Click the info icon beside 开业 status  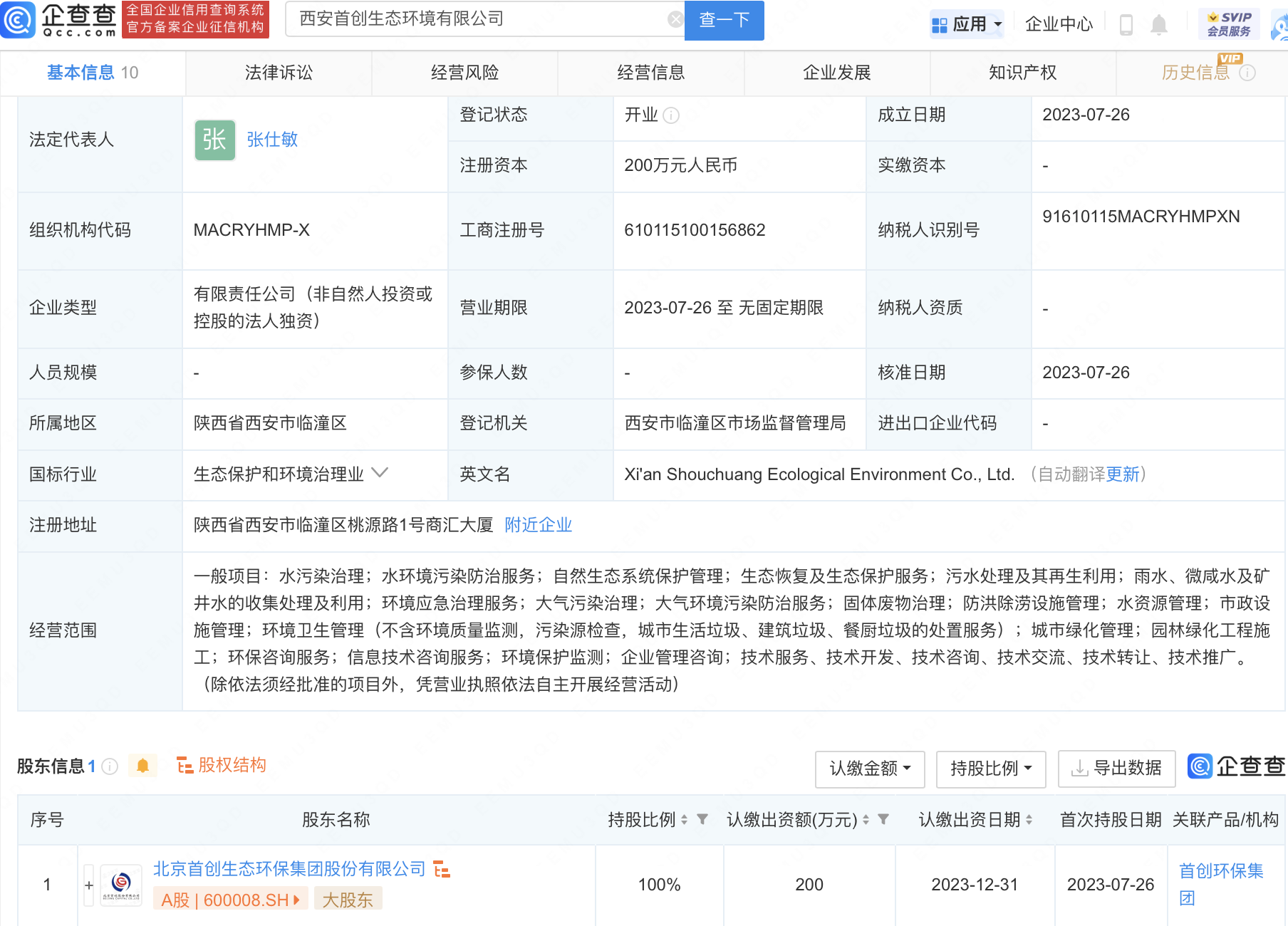coord(671,115)
